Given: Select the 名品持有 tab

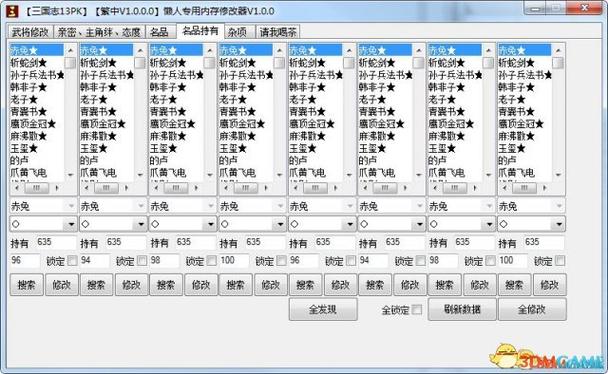Looking at the screenshot, I should coord(200,31).
